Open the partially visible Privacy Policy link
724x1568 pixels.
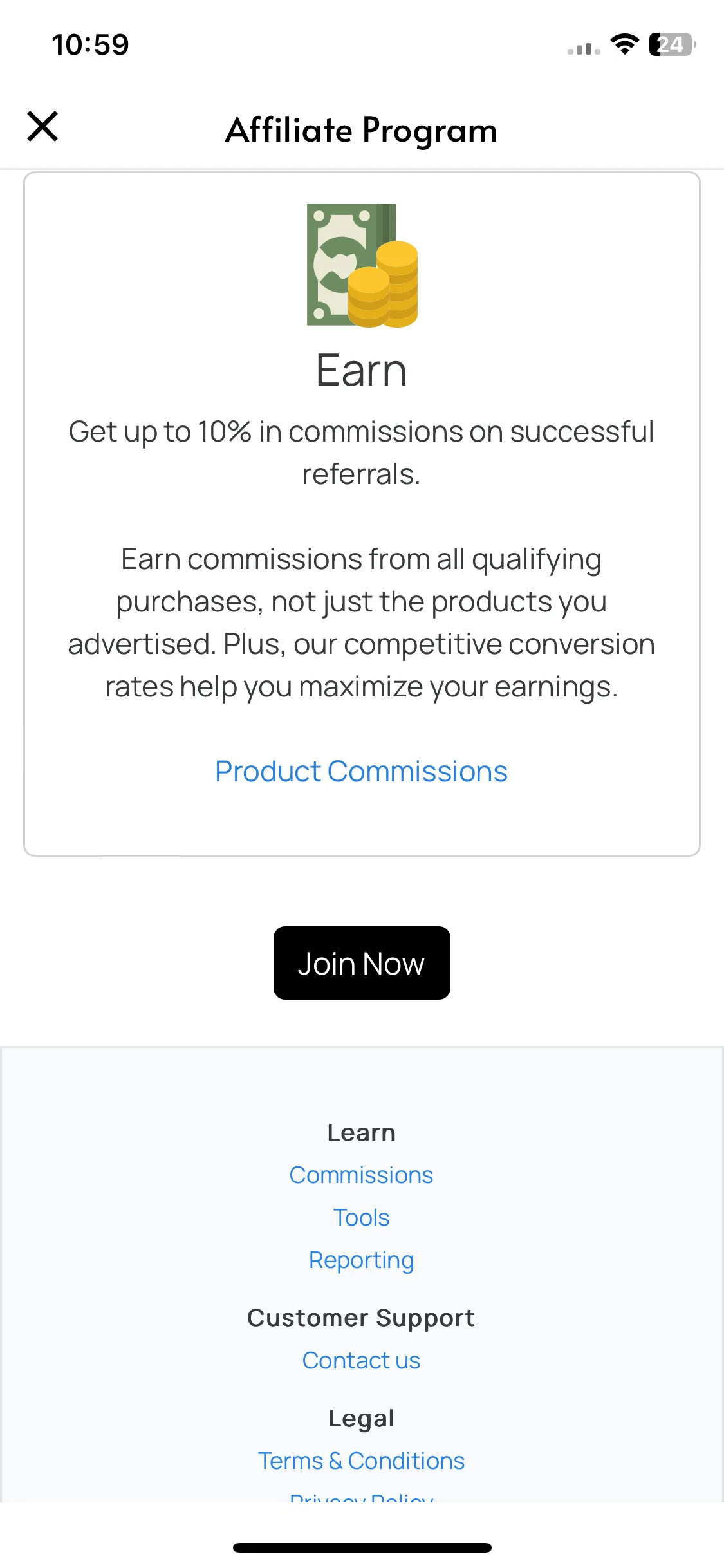[362, 1497]
